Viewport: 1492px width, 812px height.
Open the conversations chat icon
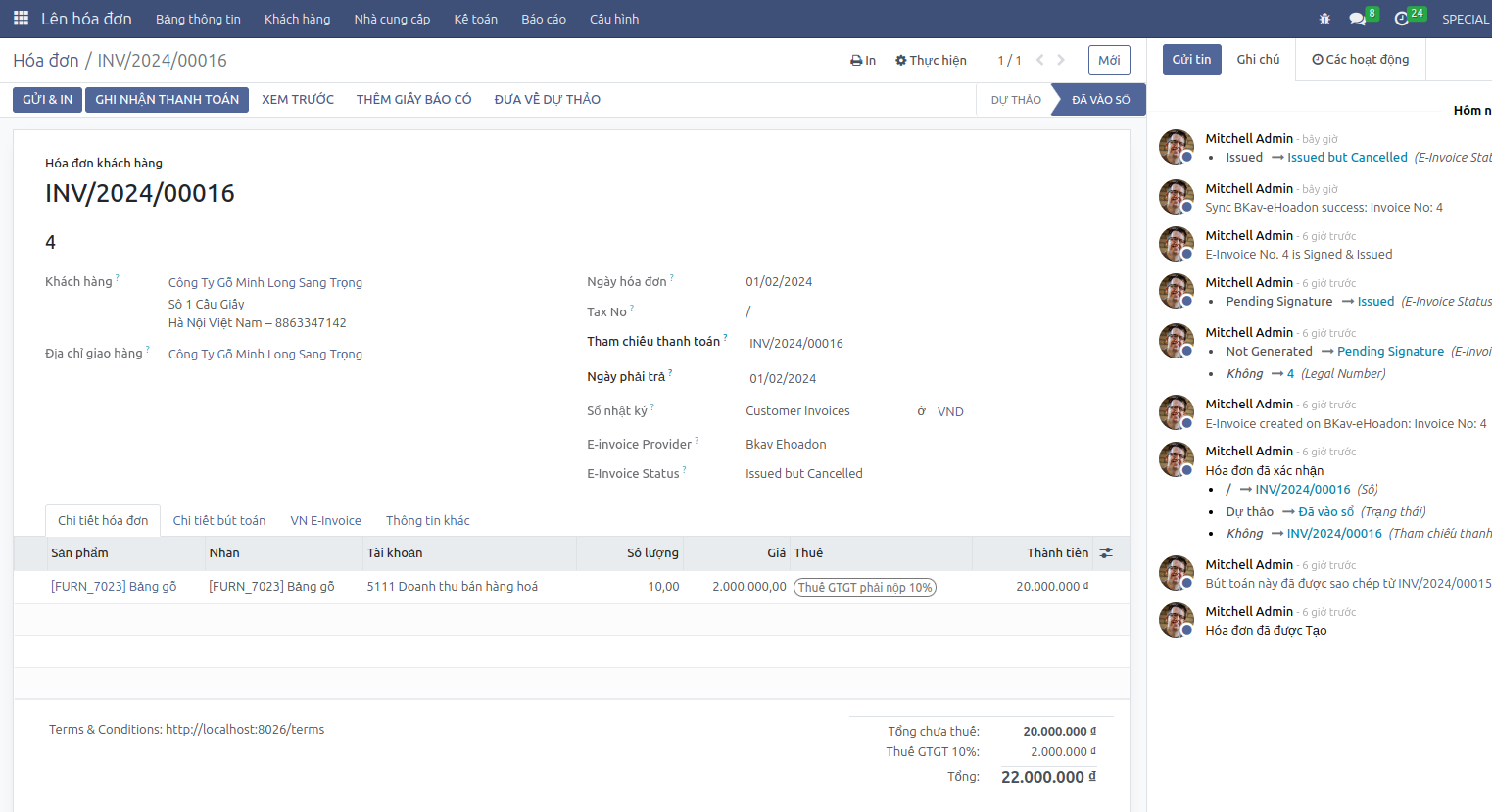coord(1357,19)
